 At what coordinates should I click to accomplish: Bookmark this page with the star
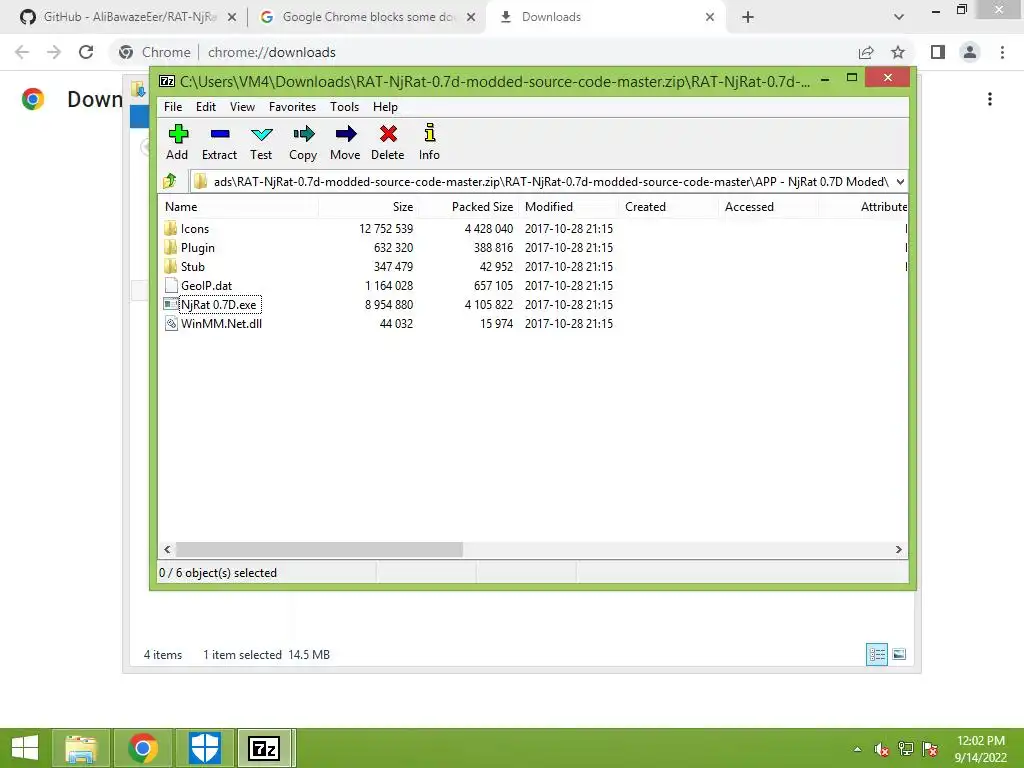click(x=898, y=52)
